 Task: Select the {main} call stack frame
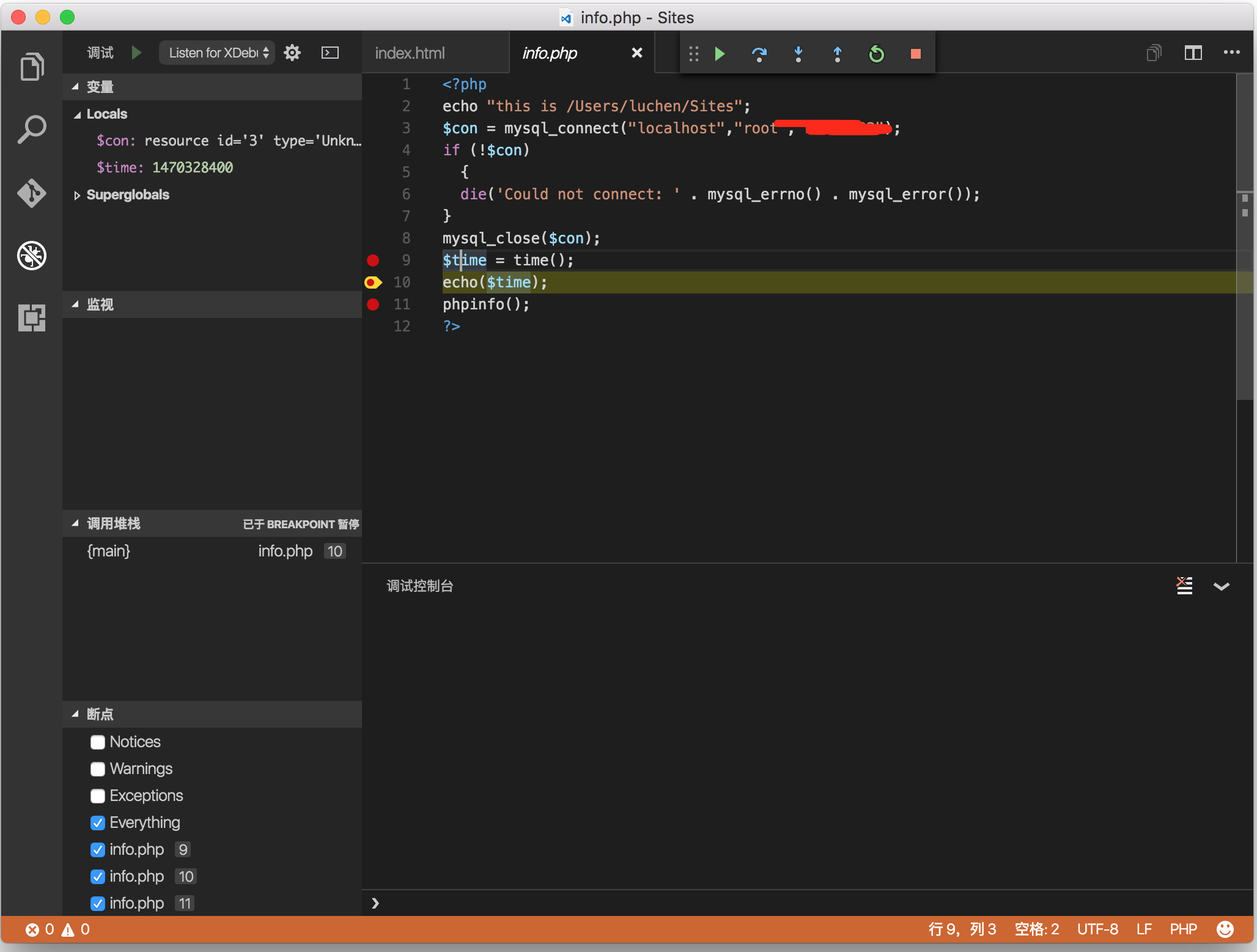212,551
